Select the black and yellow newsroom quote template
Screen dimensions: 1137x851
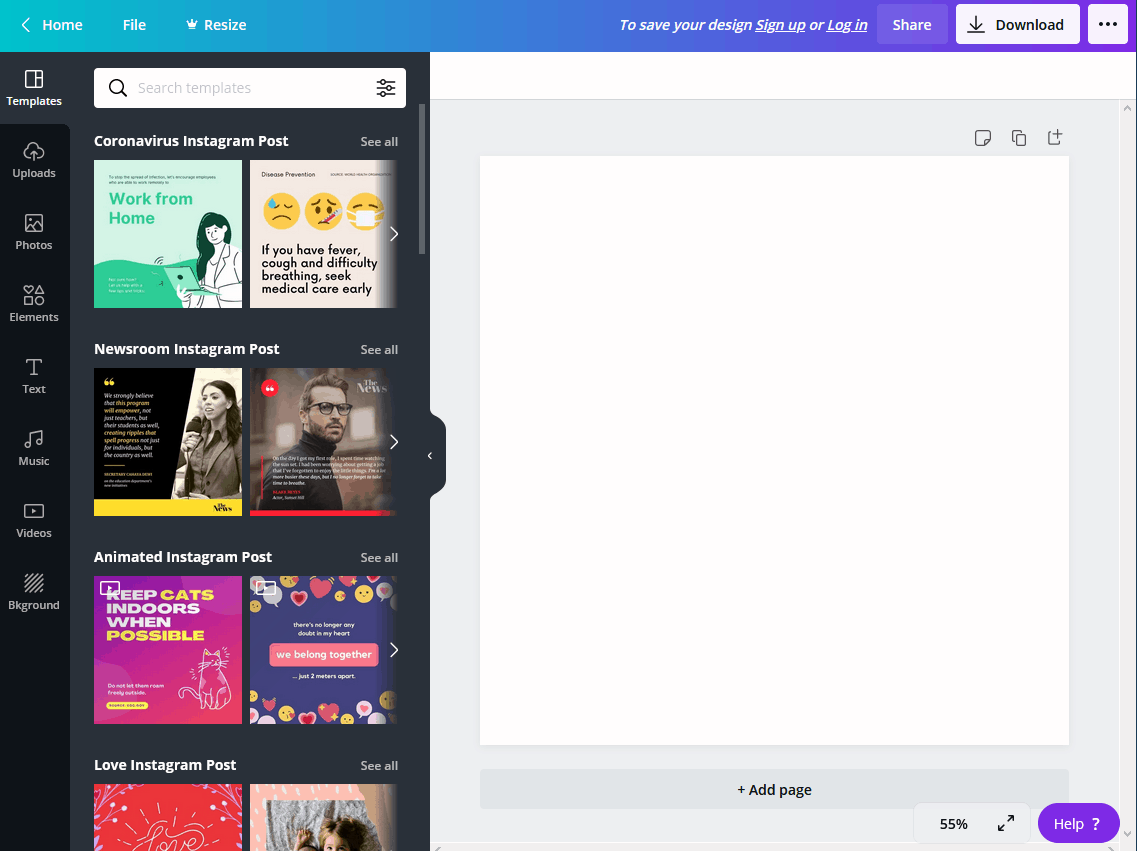click(x=168, y=442)
